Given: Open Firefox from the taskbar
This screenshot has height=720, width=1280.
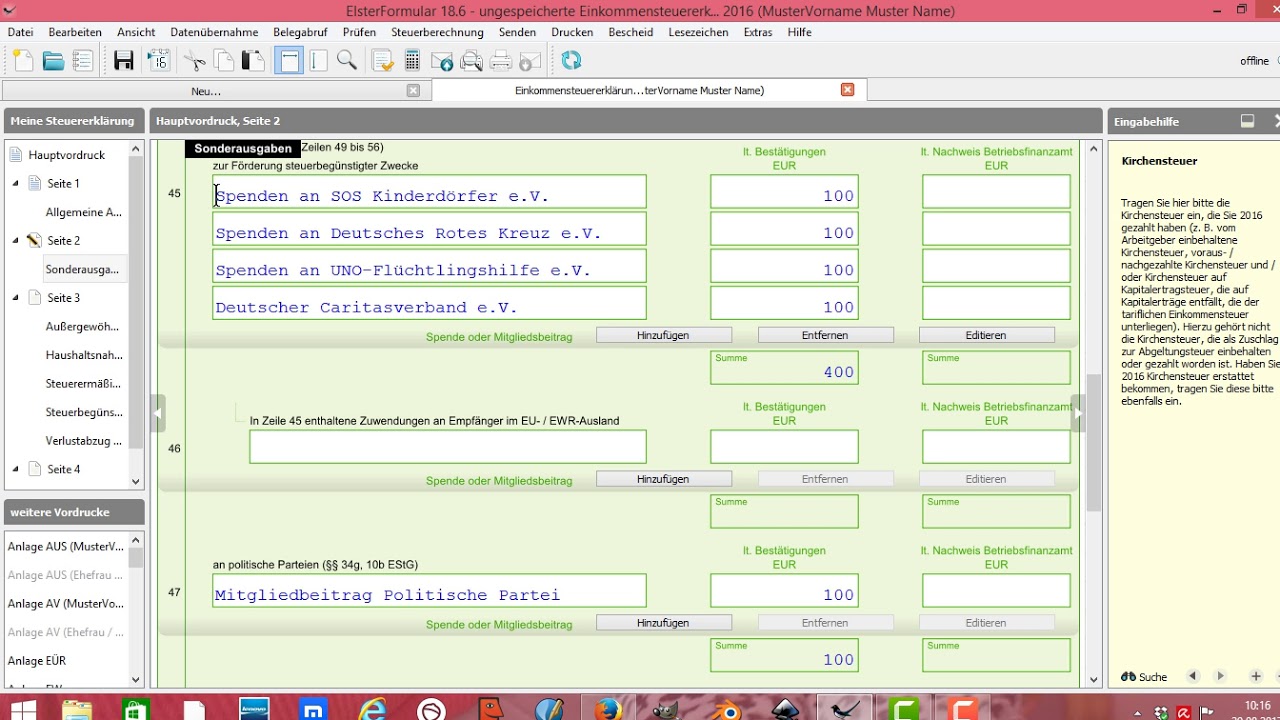Looking at the screenshot, I should coord(607,709).
